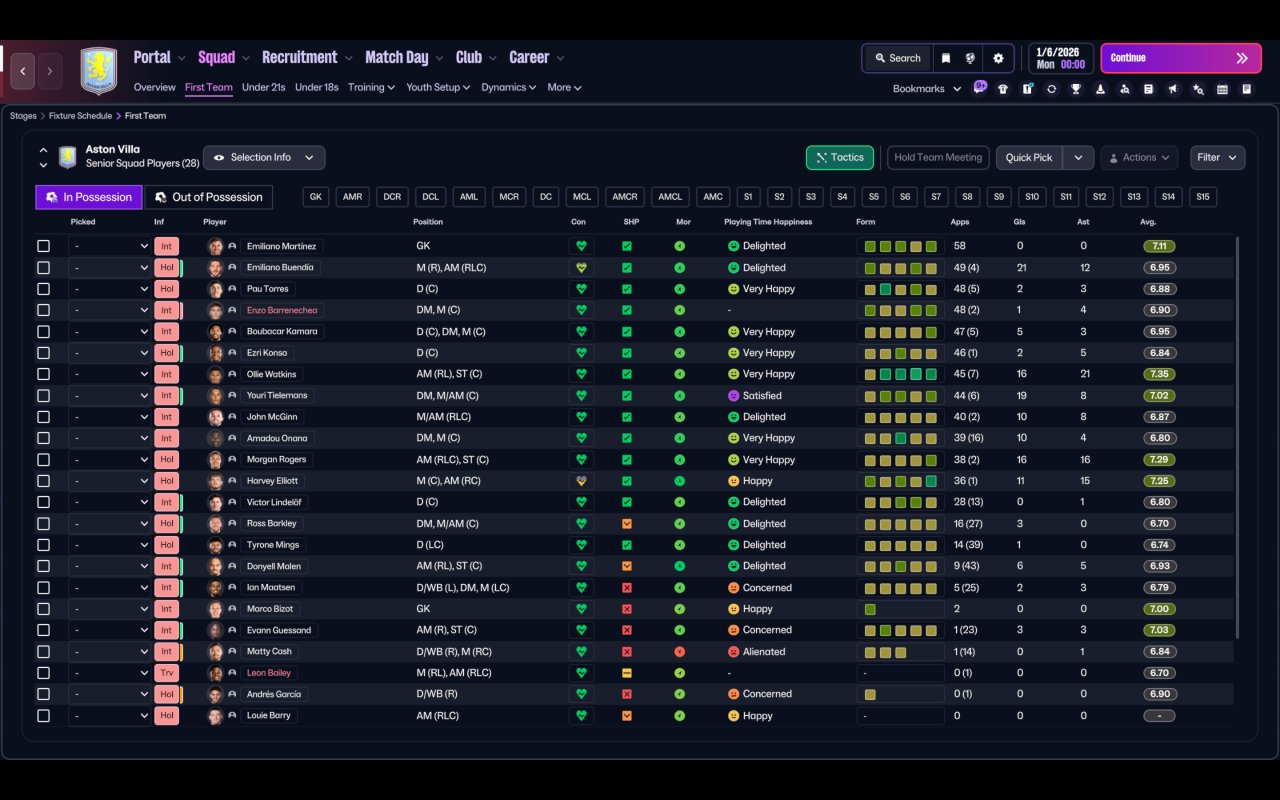The height and width of the screenshot is (800, 1280).
Task: Click Ollie Watkins' player face icon
Action: click(215, 374)
